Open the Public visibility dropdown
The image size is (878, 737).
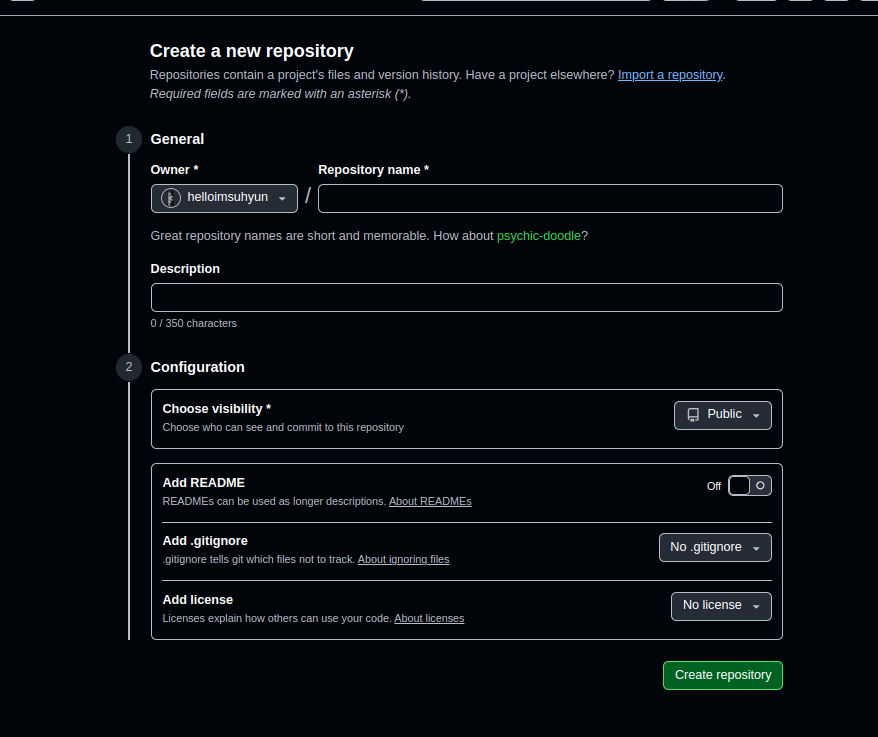(722, 415)
